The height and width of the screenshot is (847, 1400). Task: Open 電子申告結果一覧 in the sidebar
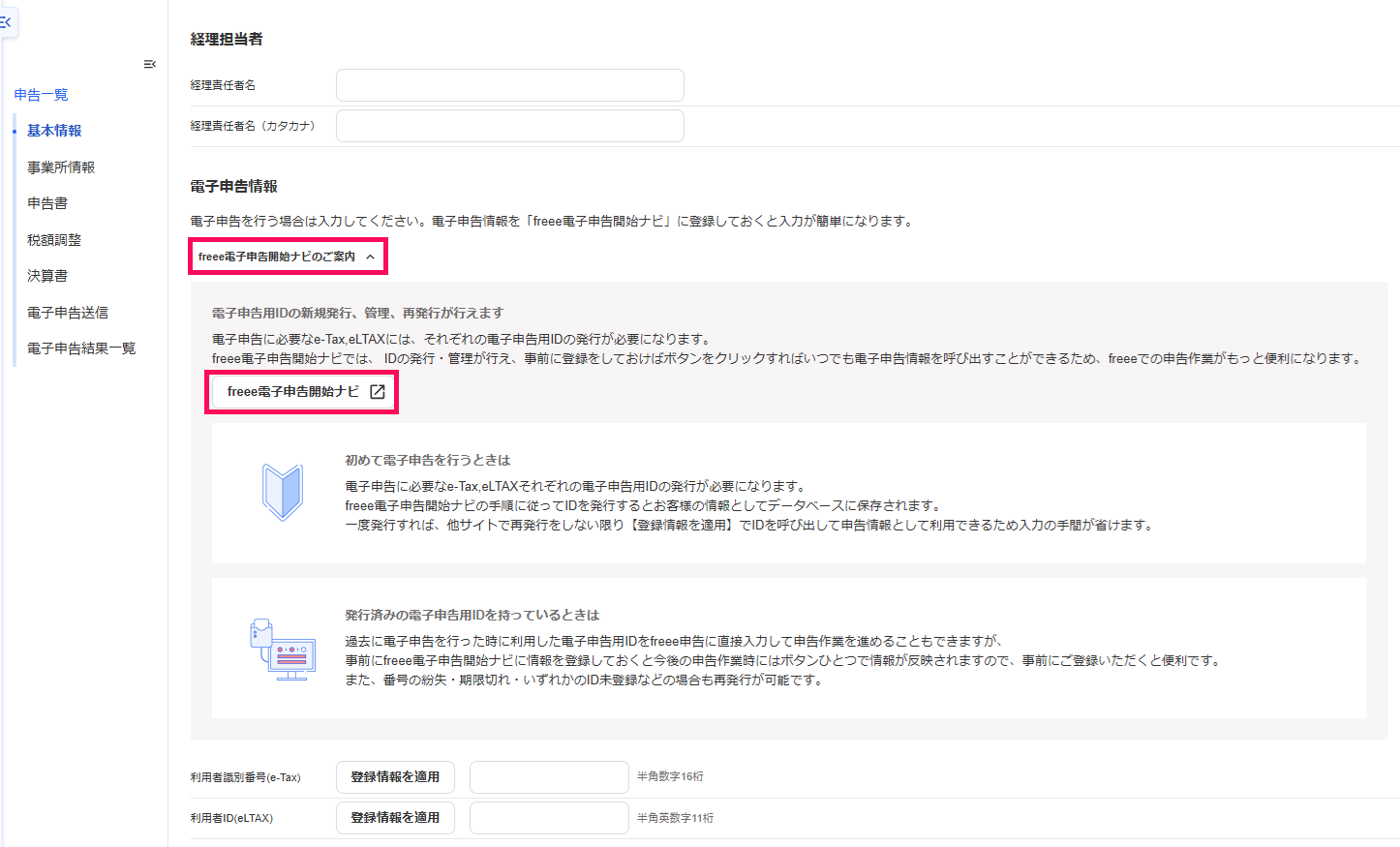click(81, 348)
